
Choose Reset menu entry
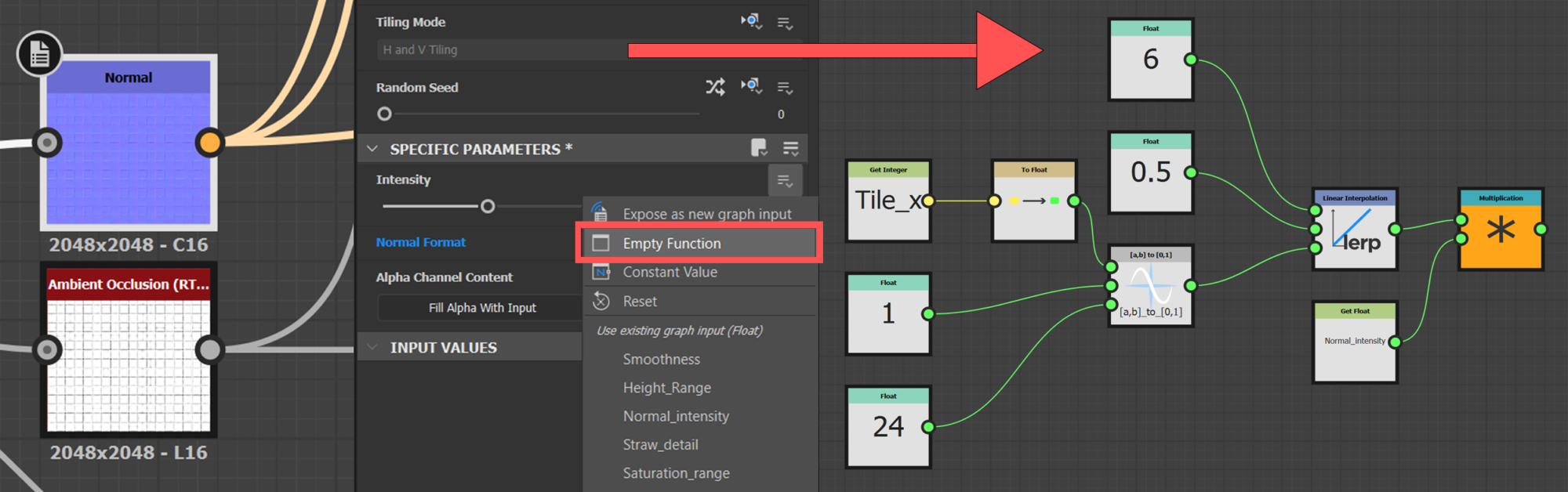pos(700,301)
